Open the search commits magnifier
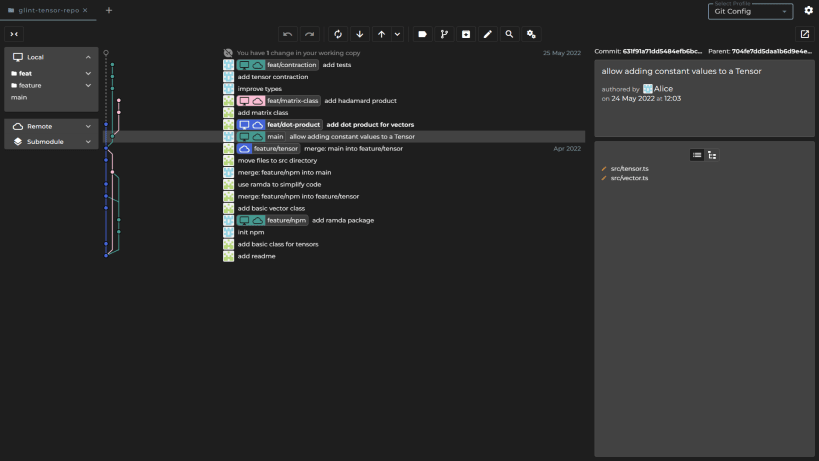This screenshot has width=819, height=461. point(509,34)
